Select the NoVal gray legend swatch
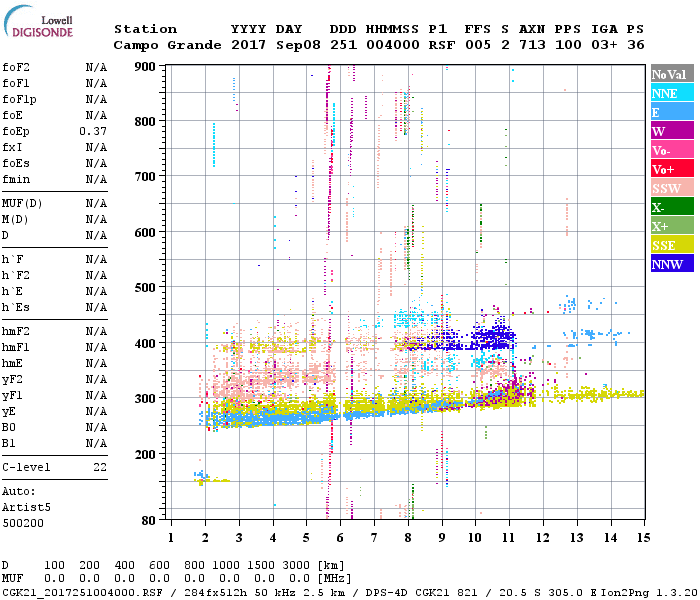This screenshot has height=600, width=700. [x=671, y=74]
